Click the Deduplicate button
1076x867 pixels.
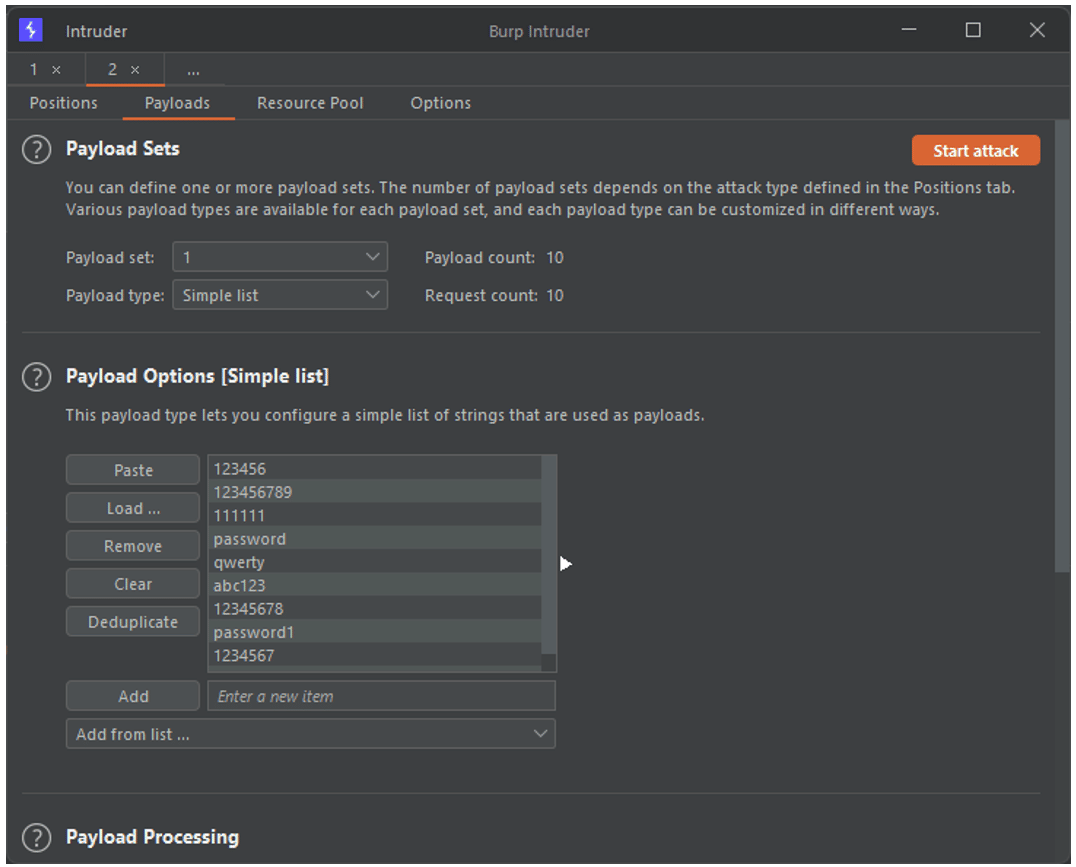(133, 622)
